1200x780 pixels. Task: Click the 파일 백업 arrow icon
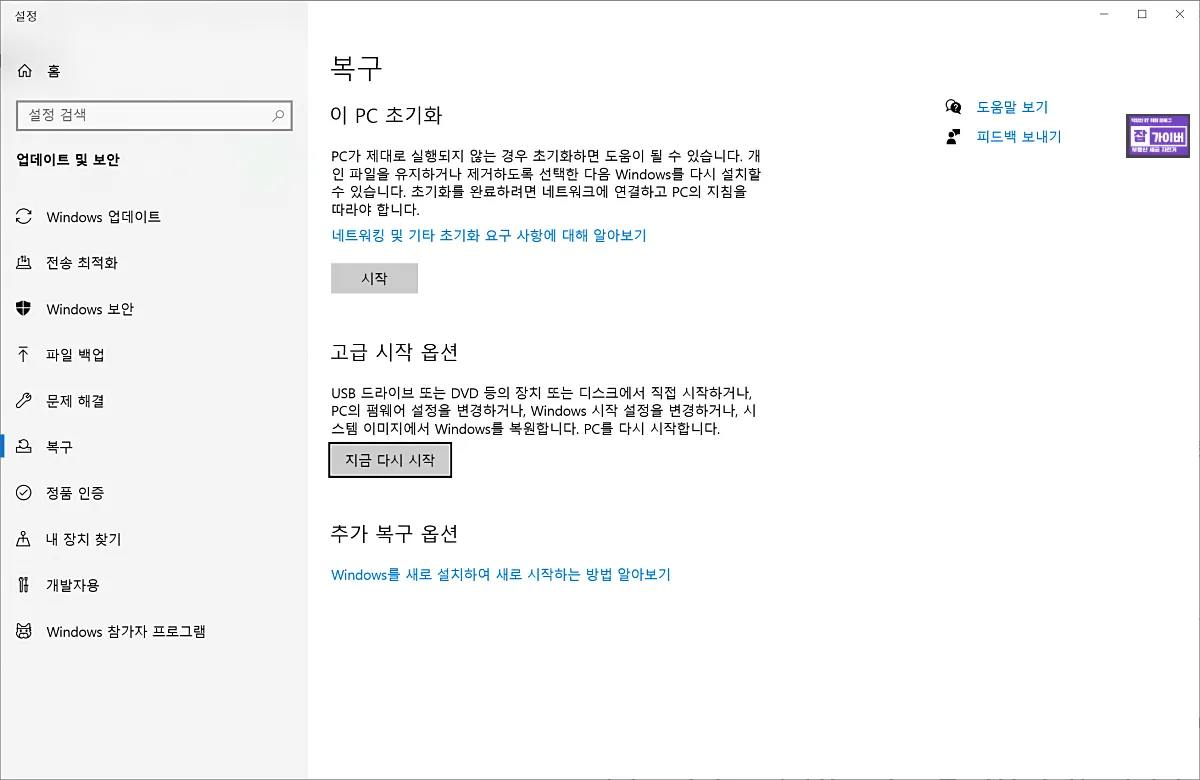[25, 355]
